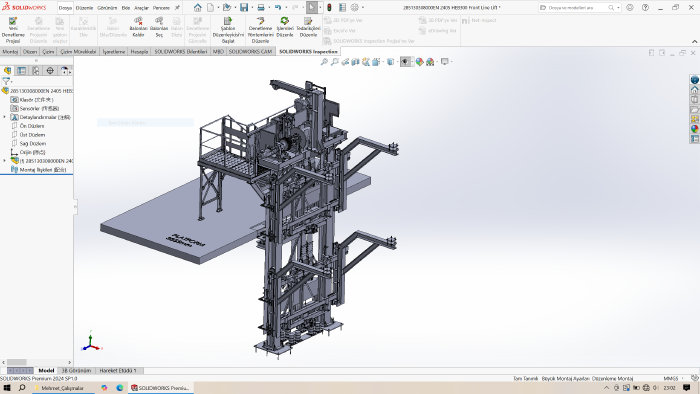Switch to SOLIDWORKS CAM tab
The image size is (700, 394).
250,52
